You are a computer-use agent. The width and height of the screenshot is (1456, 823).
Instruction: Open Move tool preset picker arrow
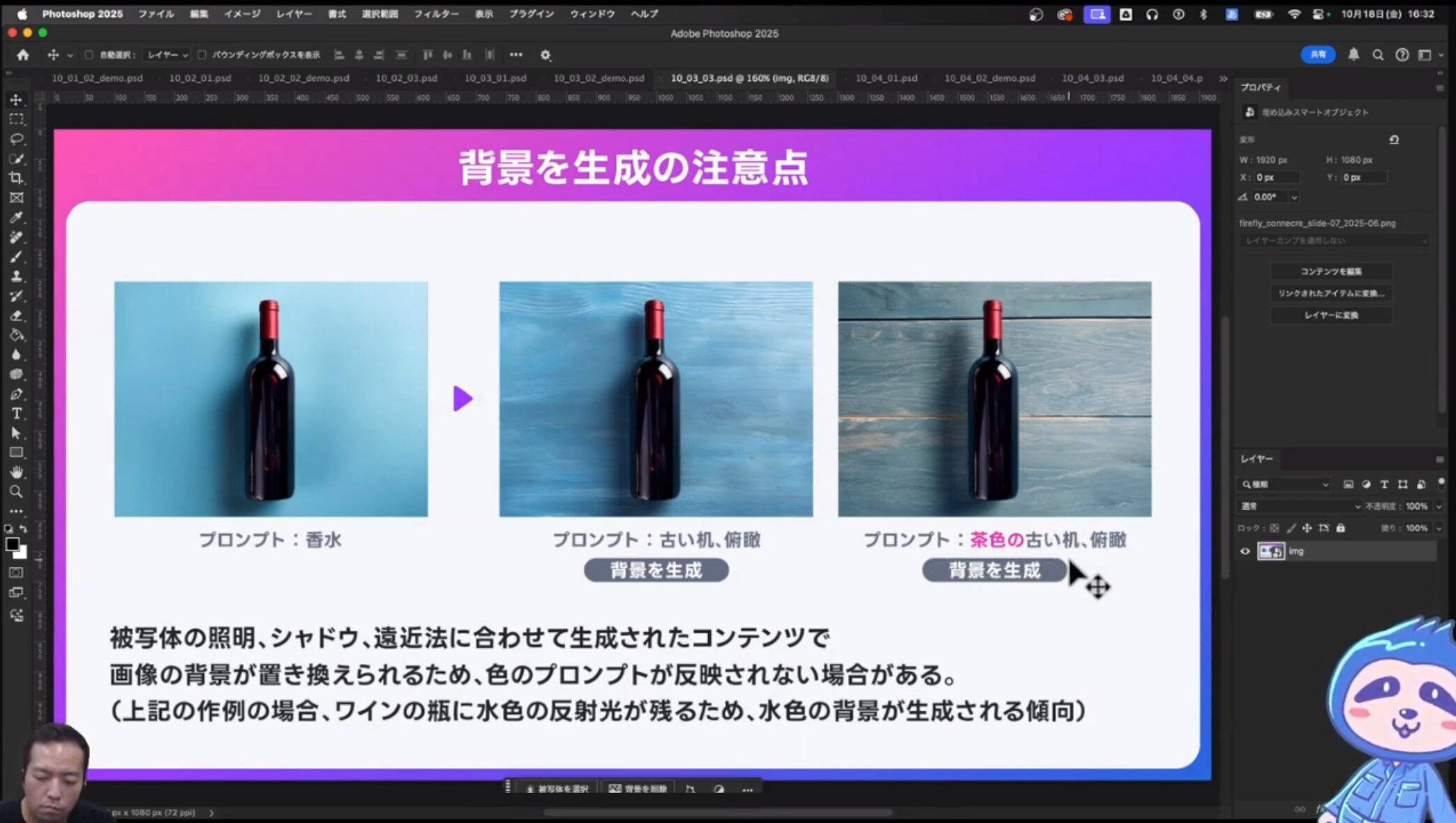[70, 55]
